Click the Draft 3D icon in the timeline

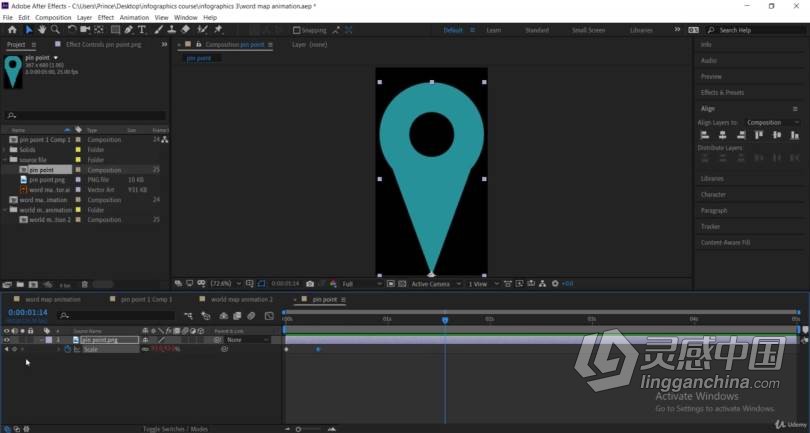point(206,315)
